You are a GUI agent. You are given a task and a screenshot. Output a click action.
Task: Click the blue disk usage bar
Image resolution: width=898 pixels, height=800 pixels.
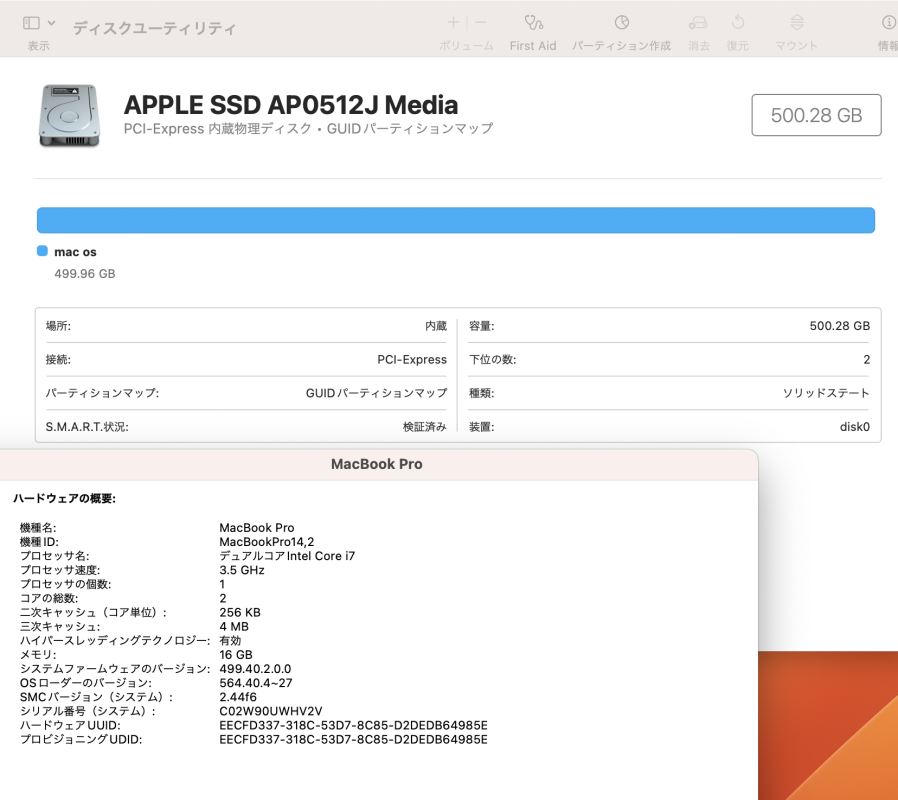pos(455,220)
